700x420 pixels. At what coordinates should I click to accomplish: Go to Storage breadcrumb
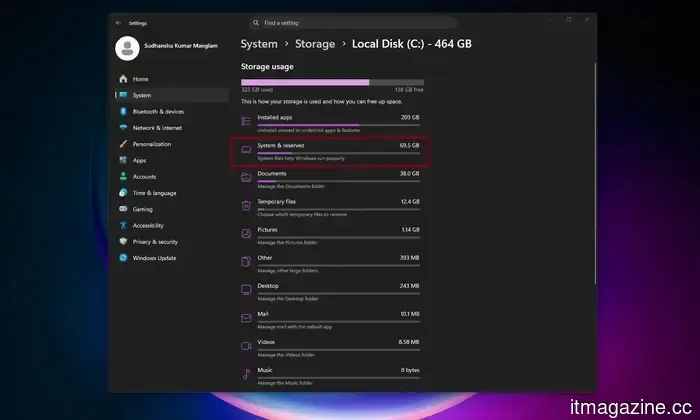pyautogui.click(x=315, y=44)
